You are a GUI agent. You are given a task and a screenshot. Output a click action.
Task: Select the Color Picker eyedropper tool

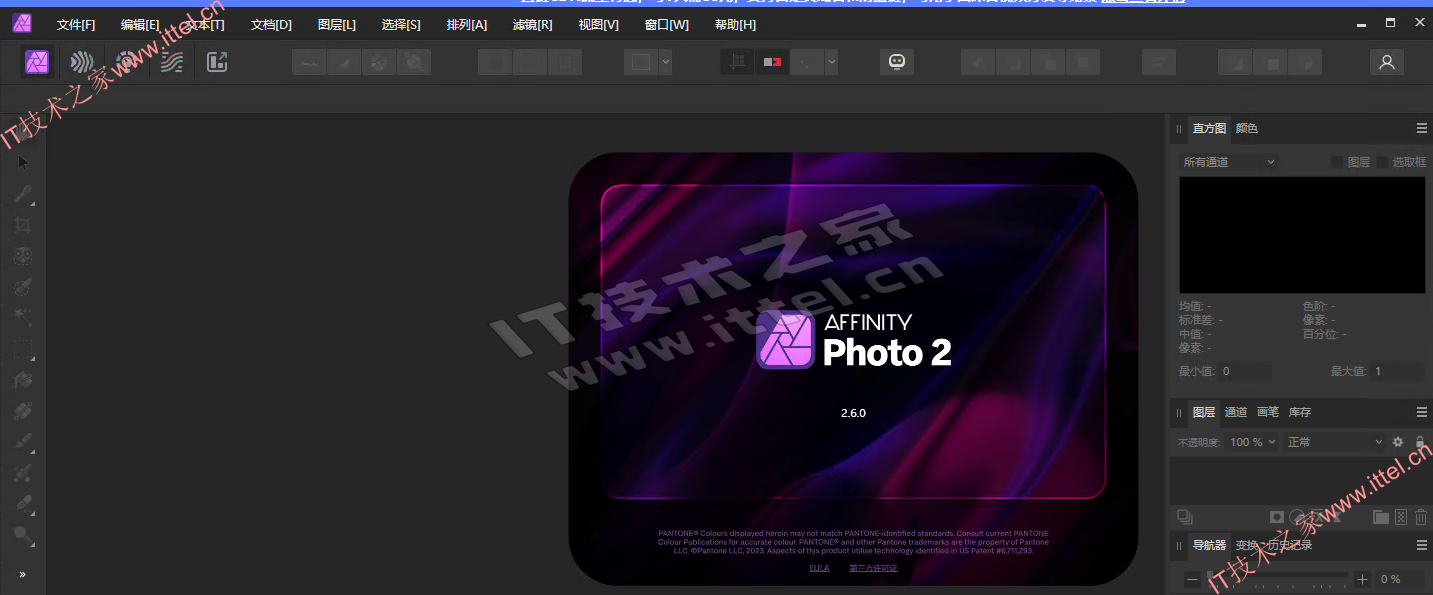23,194
